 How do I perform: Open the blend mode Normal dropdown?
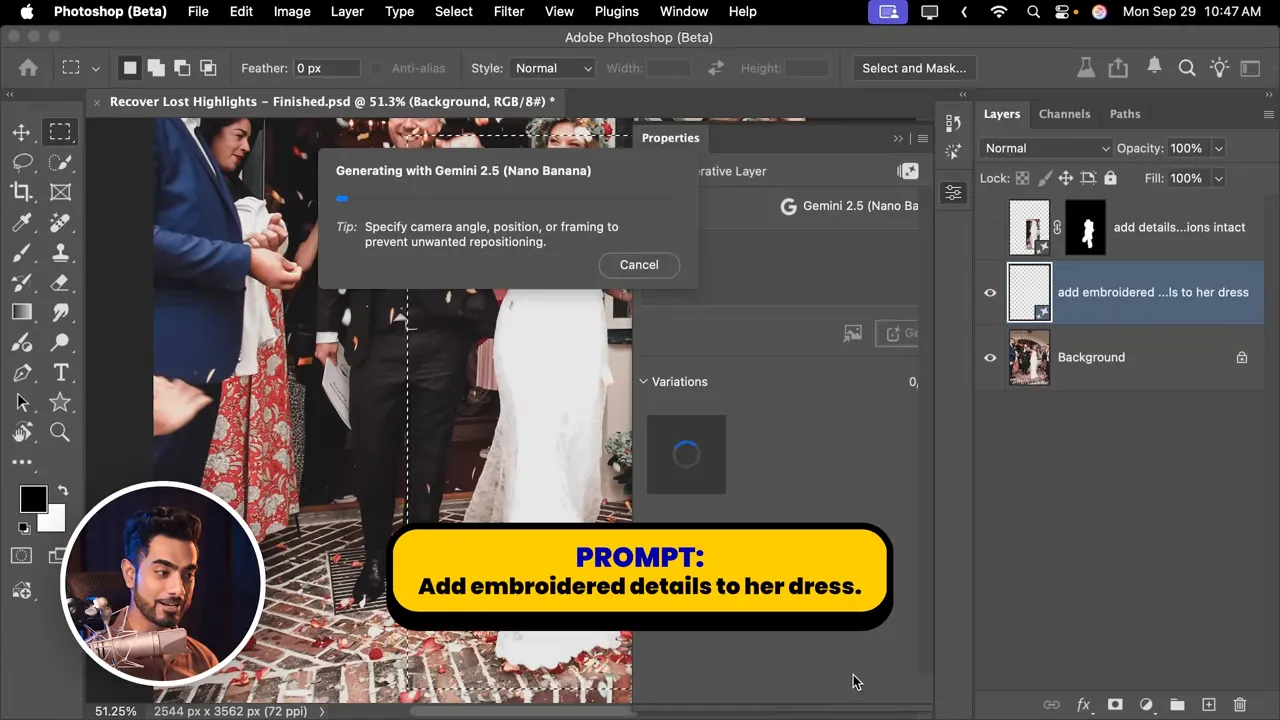[1046, 148]
